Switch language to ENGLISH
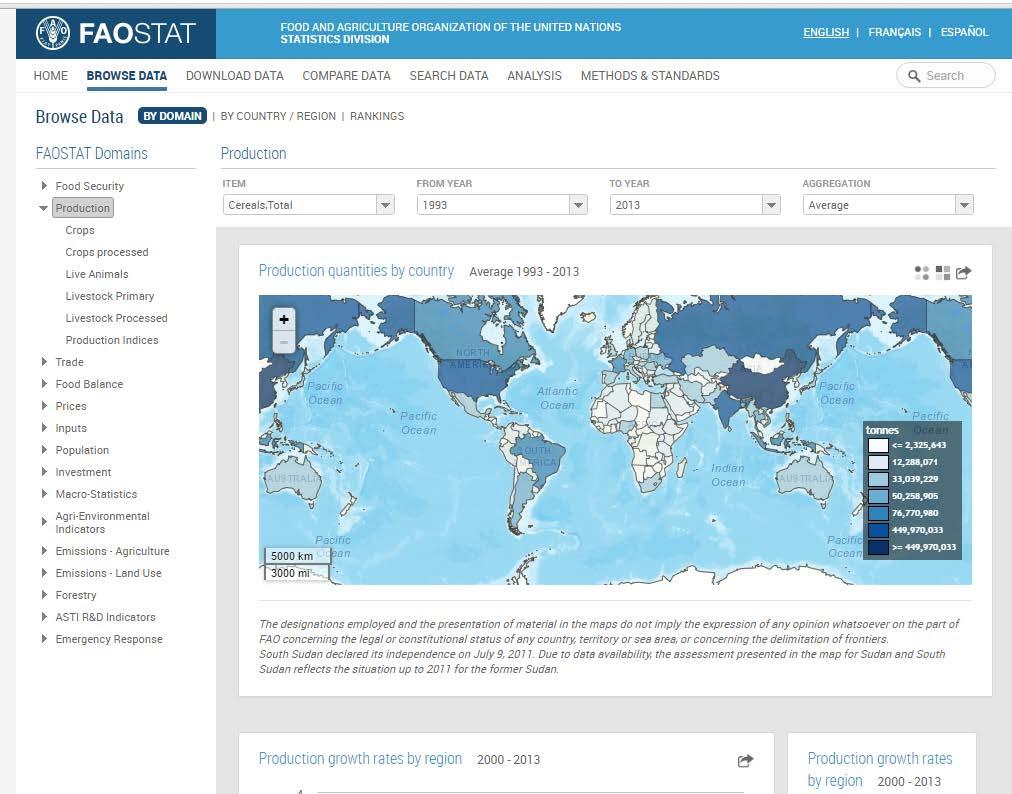This screenshot has height=794, width=1012. click(826, 32)
